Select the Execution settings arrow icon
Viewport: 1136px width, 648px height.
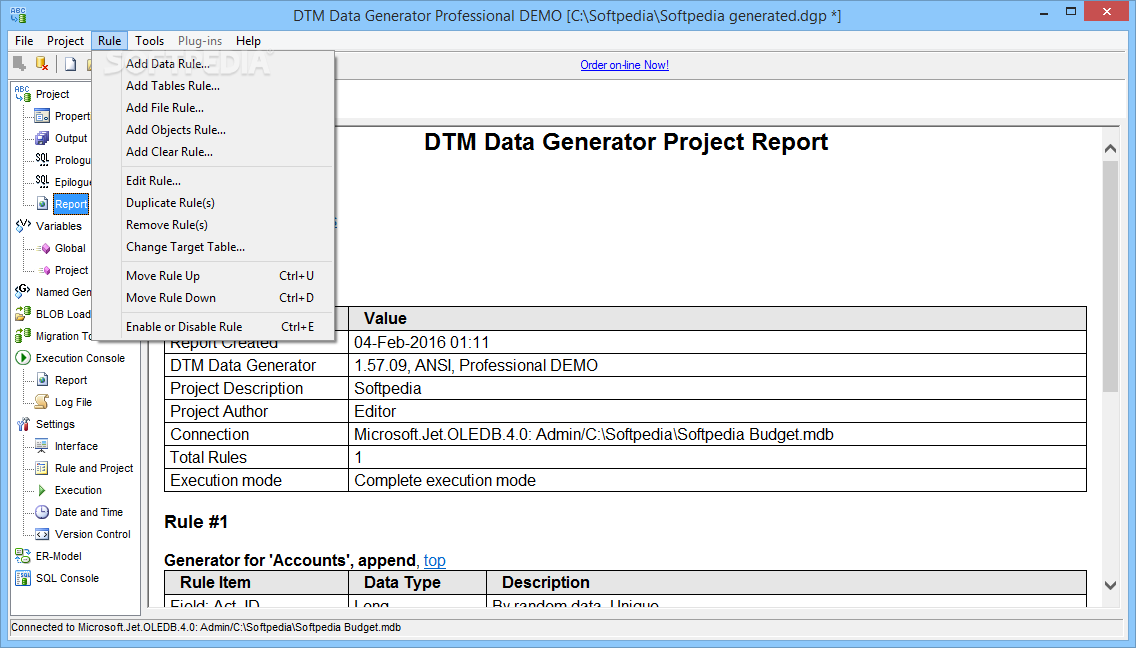43,490
